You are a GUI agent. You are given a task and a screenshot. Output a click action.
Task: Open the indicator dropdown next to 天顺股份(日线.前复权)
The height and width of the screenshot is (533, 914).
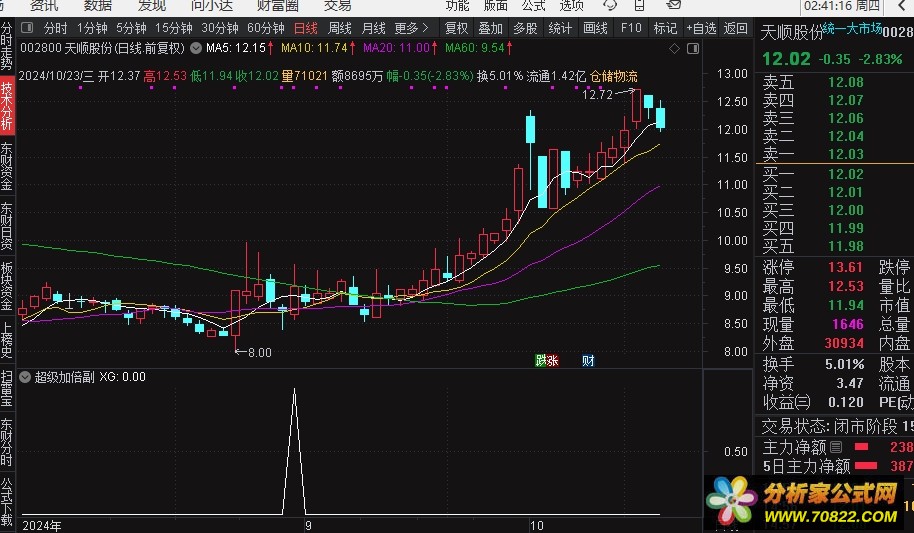(196, 48)
